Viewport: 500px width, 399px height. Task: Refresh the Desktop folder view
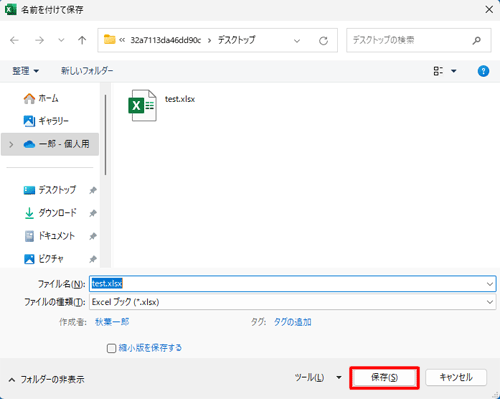coord(323,41)
